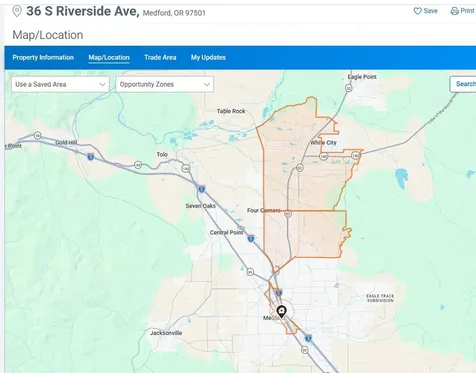
Task: Click the route 62 shield at Four Corners
Action: point(288,214)
